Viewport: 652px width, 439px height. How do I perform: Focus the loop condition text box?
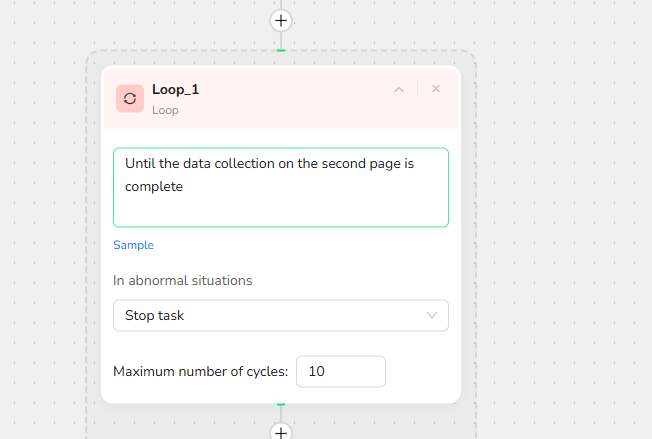[x=280, y=200]
